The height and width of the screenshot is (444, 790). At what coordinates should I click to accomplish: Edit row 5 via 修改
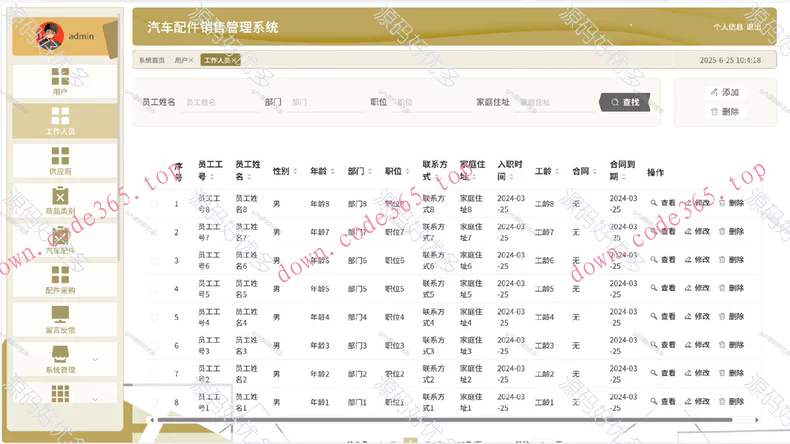(697, 316)
